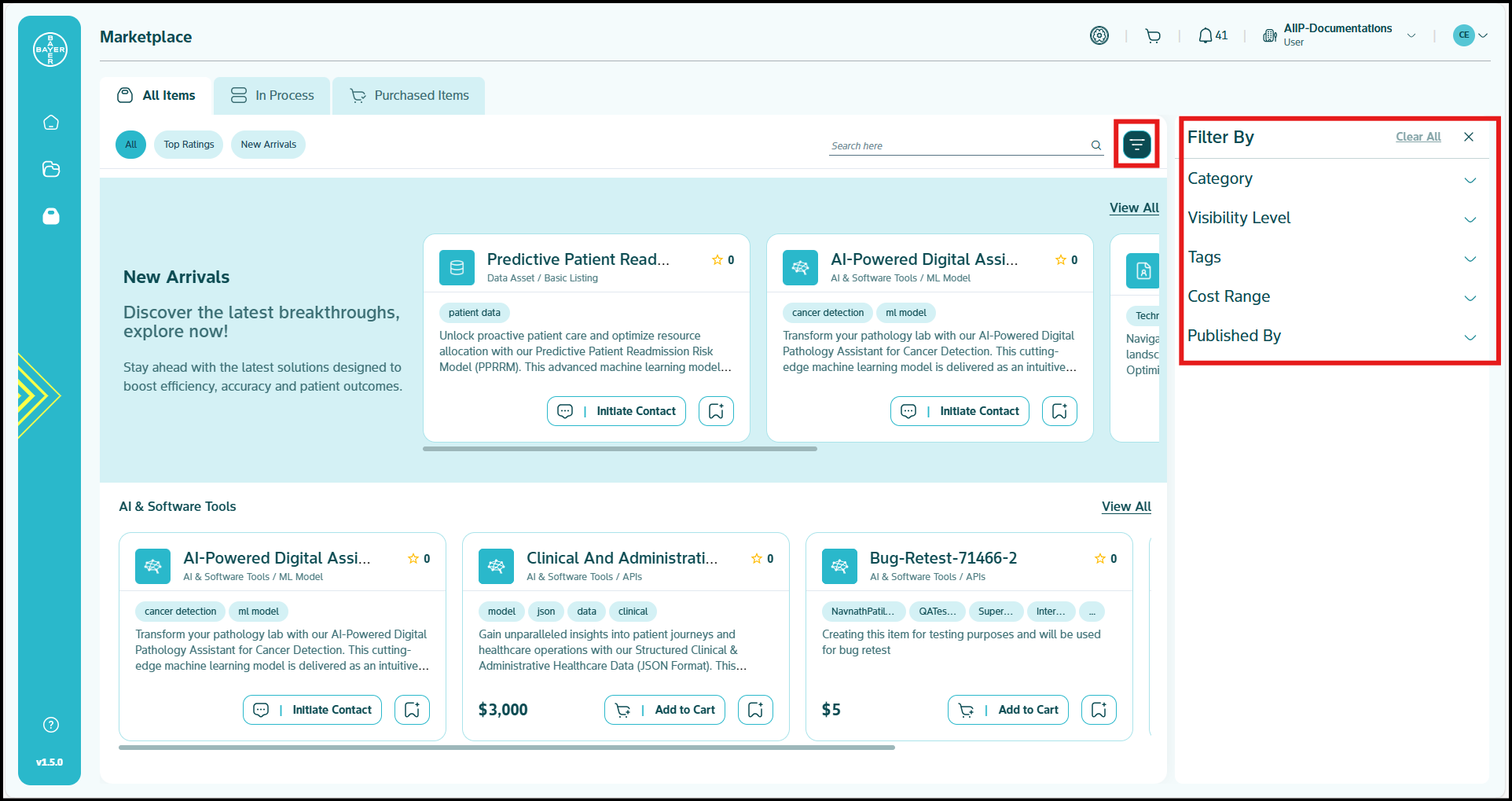
Task: Bookmark the Bug-Retest-71466-2 item
Action: (x=1099, y=710)
